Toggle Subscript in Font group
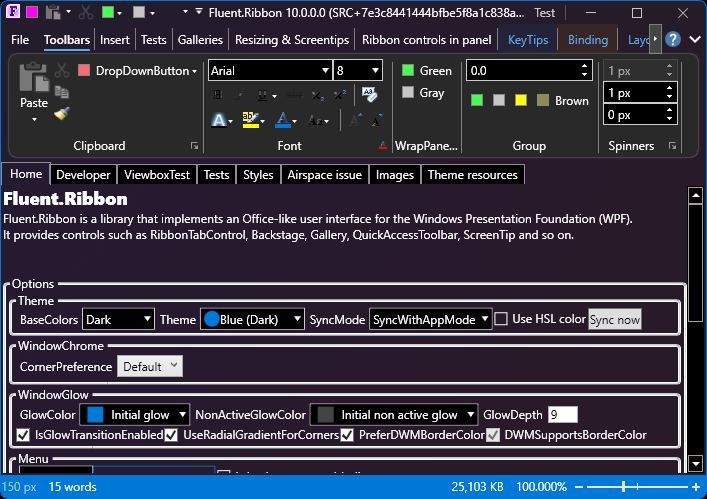This screenshot has width=707, height=499. point(318,95)
